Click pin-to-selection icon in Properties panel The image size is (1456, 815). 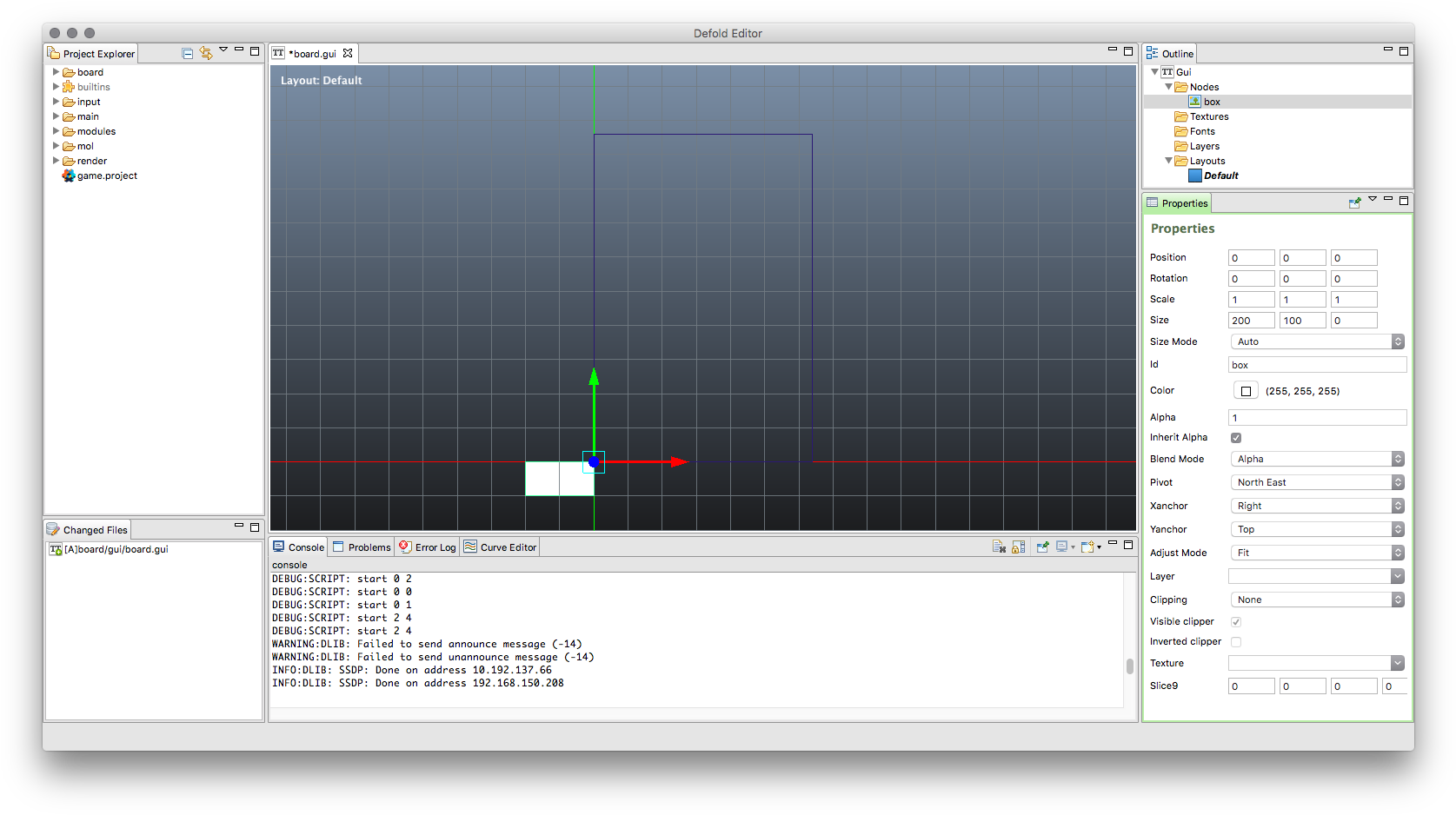[x=1354, y=202]
